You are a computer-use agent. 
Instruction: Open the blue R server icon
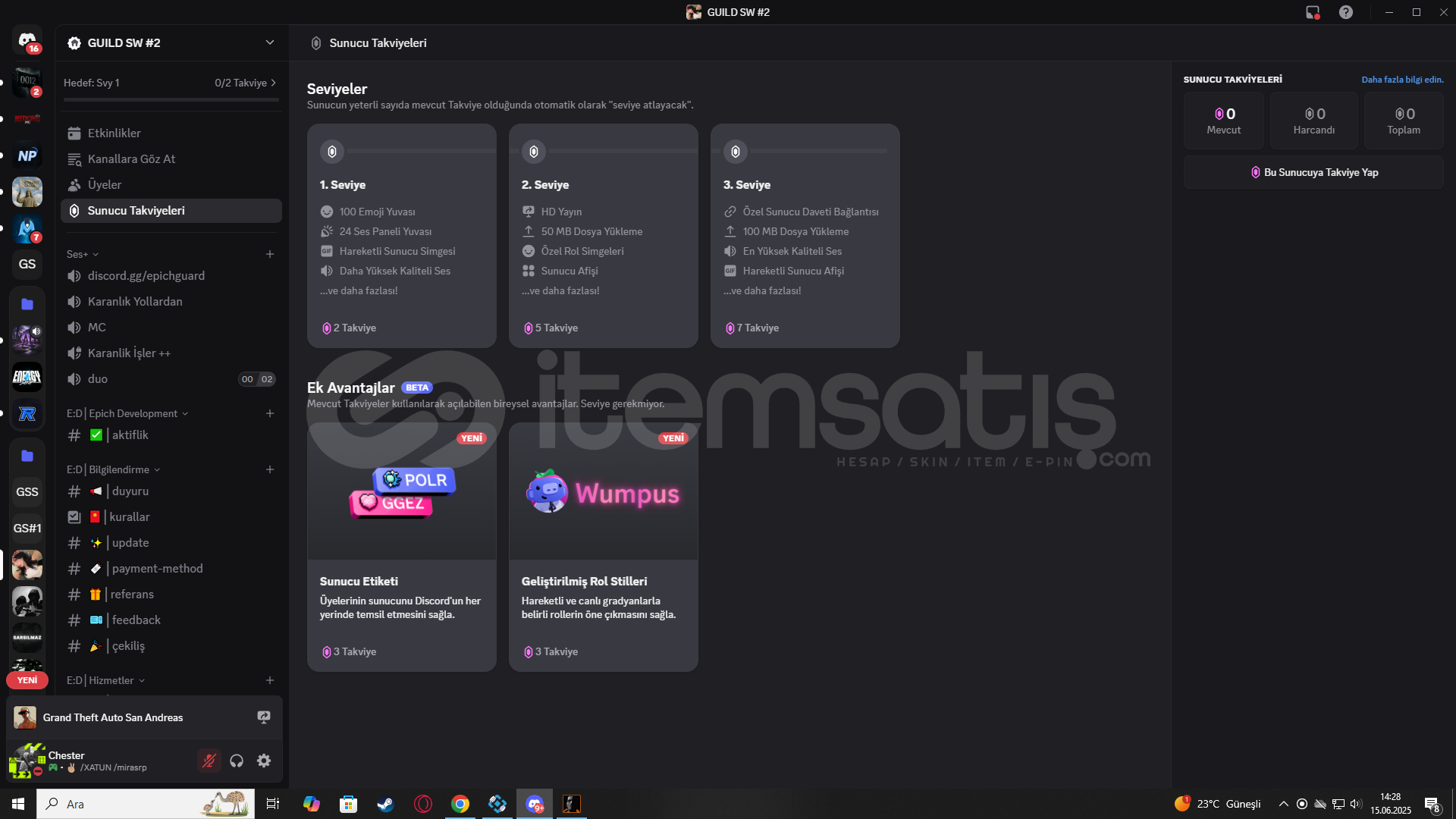point(27,413)
